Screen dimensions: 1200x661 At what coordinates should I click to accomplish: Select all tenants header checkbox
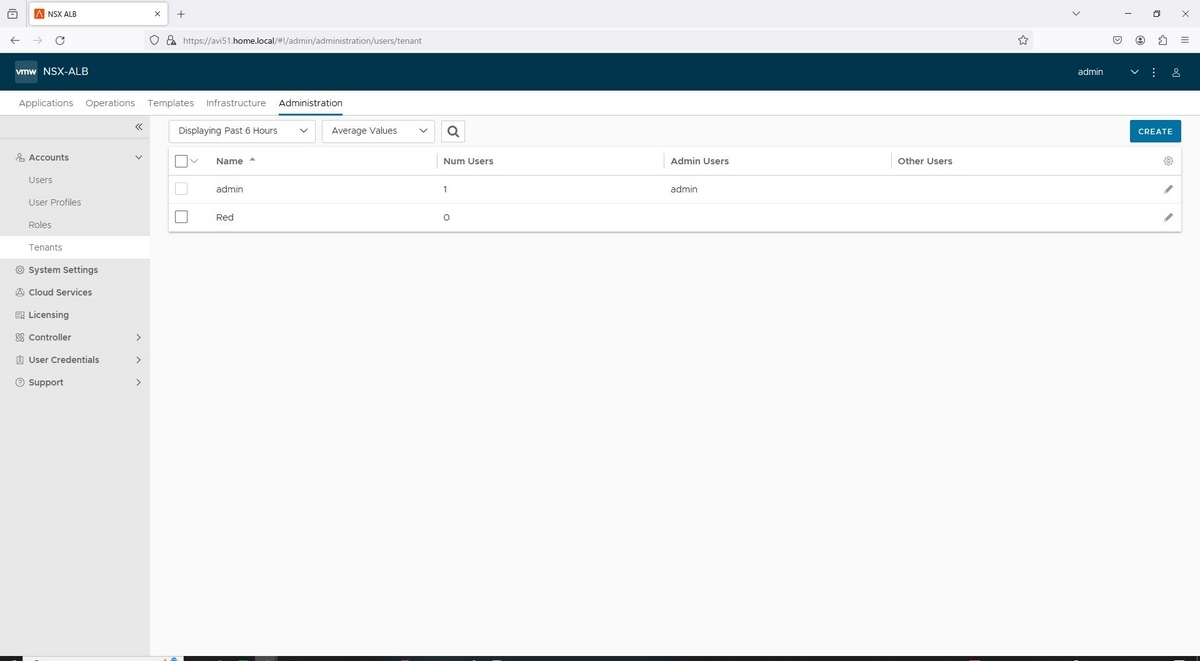[x=181, y=161]
